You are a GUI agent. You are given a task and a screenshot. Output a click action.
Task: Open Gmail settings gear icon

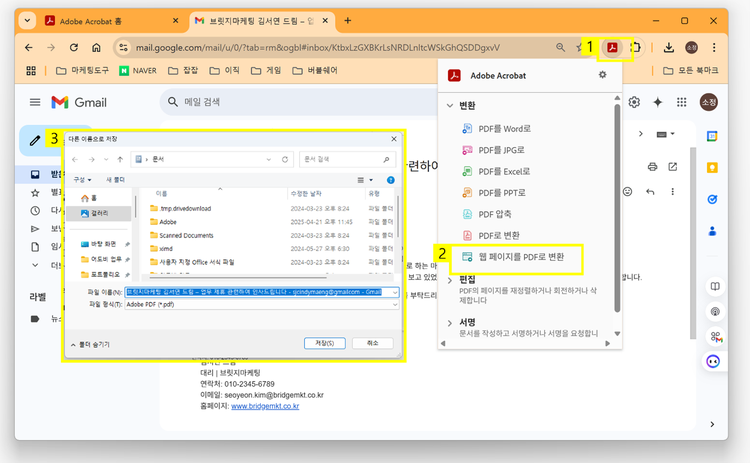[634, 102]
